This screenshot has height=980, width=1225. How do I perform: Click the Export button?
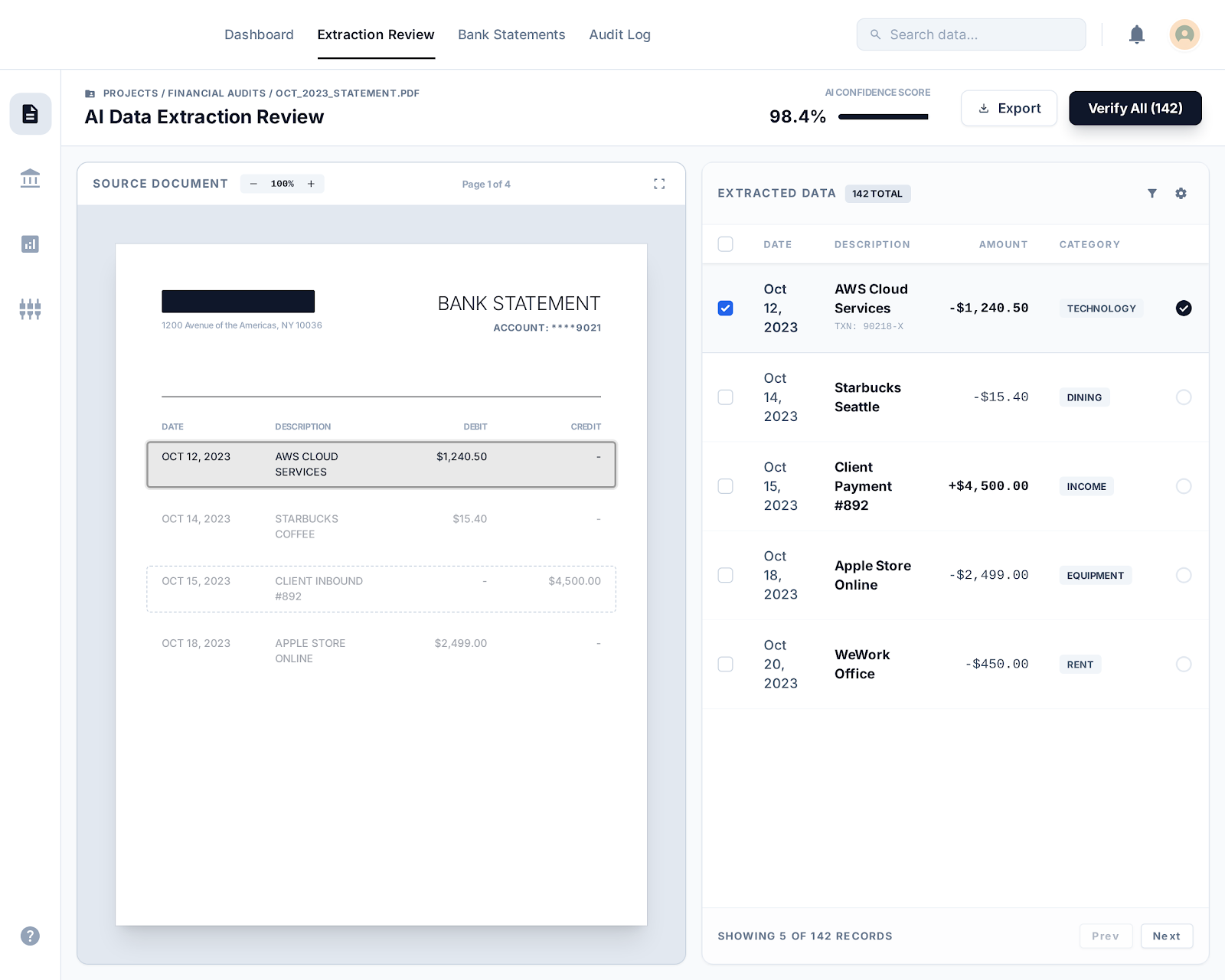(1009, 108)
